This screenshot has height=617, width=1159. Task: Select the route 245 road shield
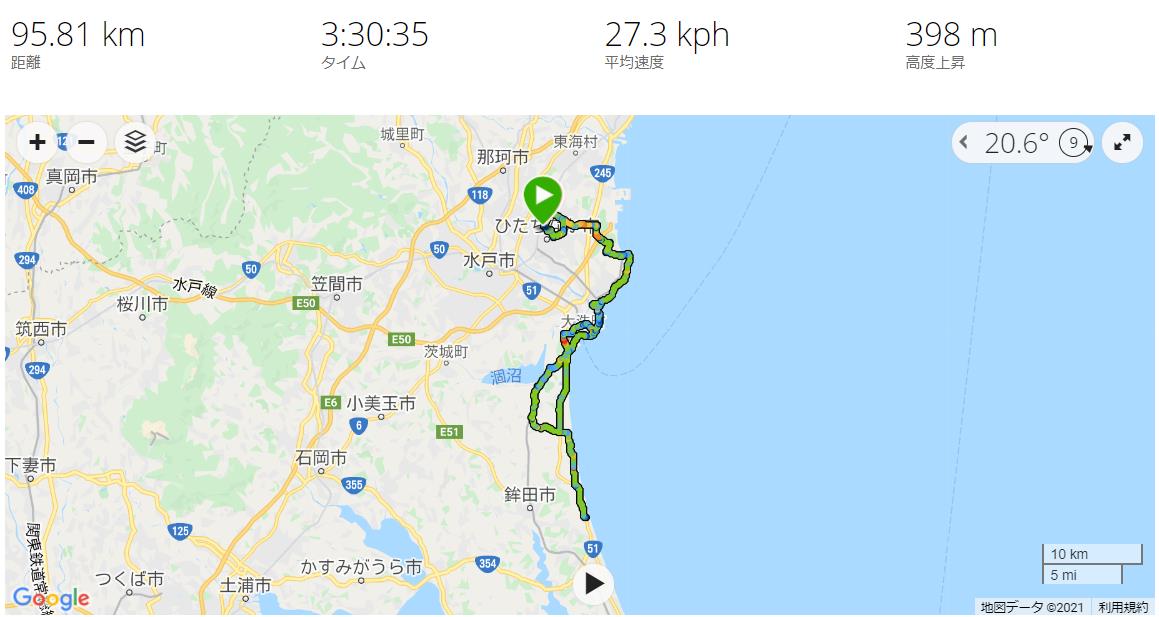[602, 173]
